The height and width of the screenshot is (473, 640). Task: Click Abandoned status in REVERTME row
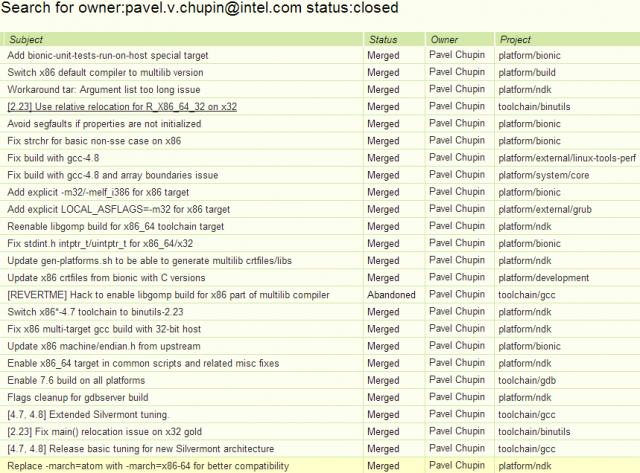click(391, 295)
